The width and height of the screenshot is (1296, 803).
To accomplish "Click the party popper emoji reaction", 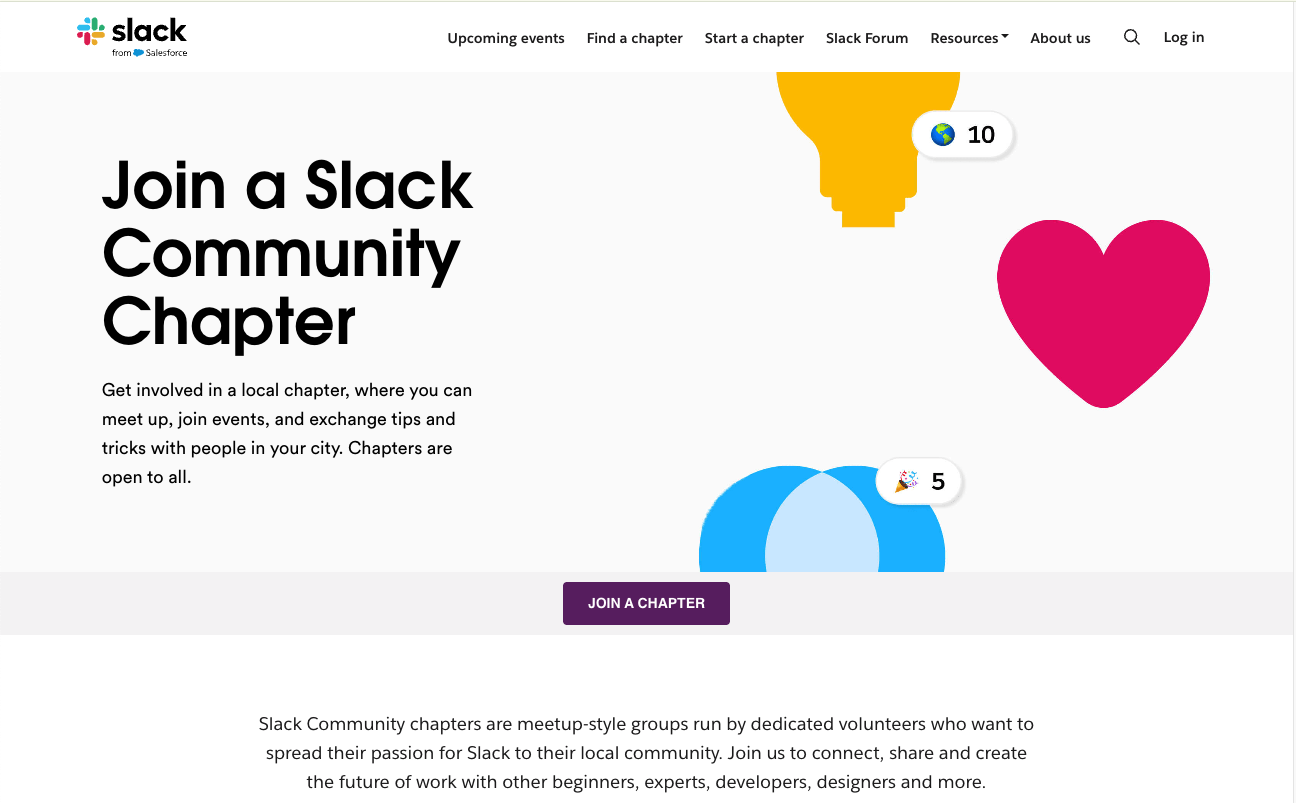I will coord(906,481).
